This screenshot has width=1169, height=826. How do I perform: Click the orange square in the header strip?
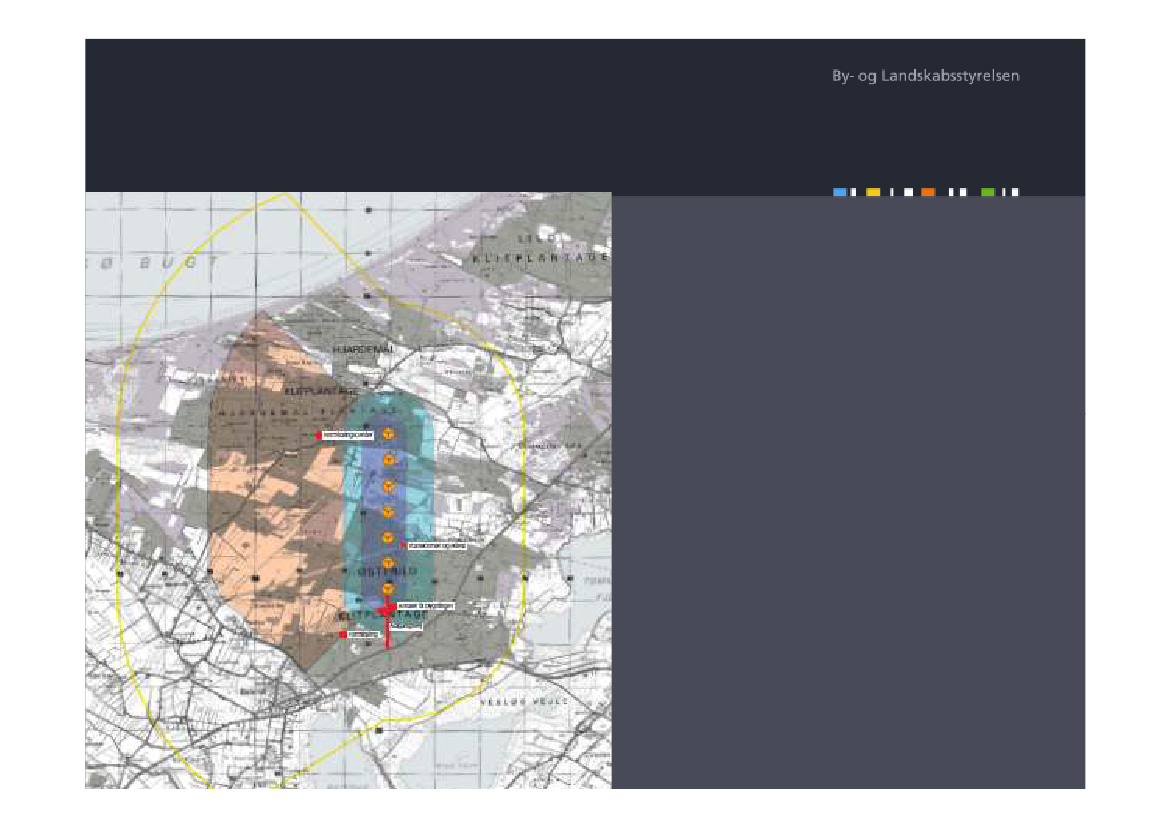tap(928, 192)
